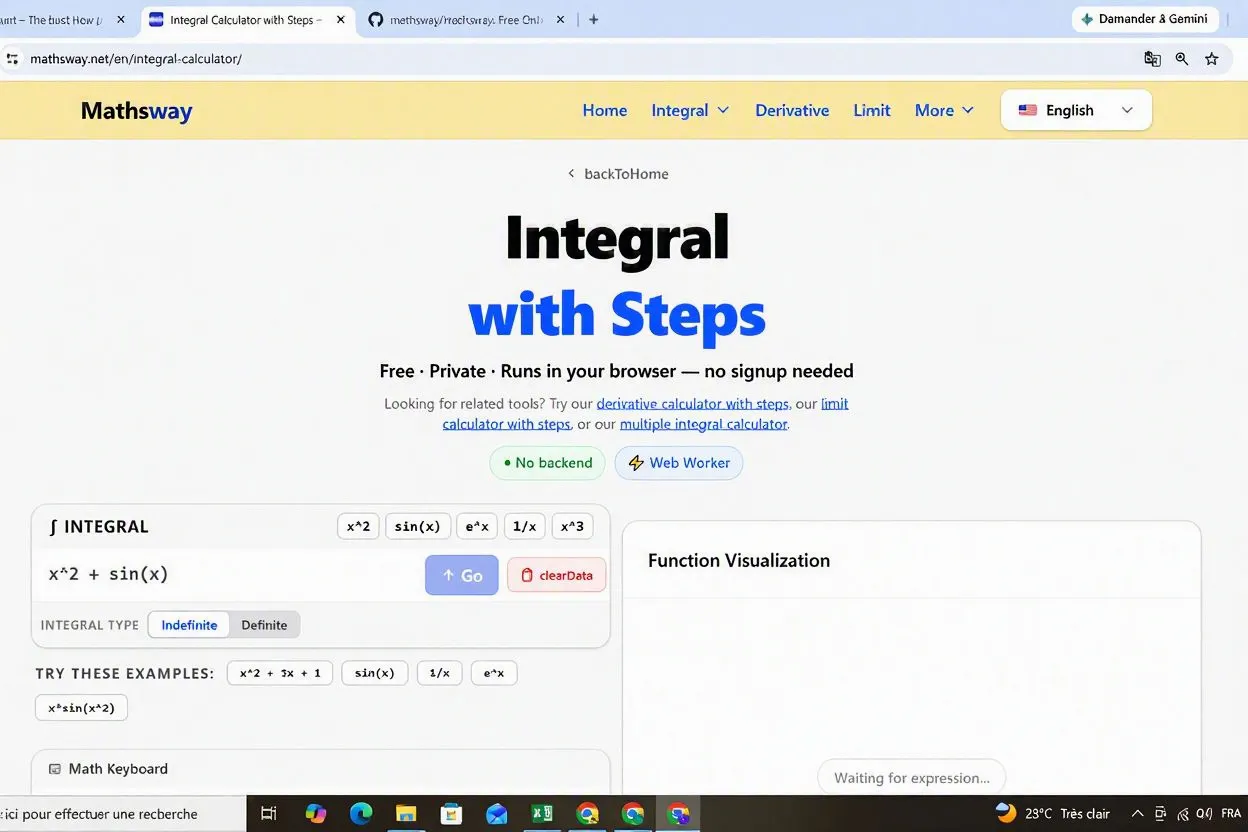Open the multiple integral calculator link

(704, 424)
